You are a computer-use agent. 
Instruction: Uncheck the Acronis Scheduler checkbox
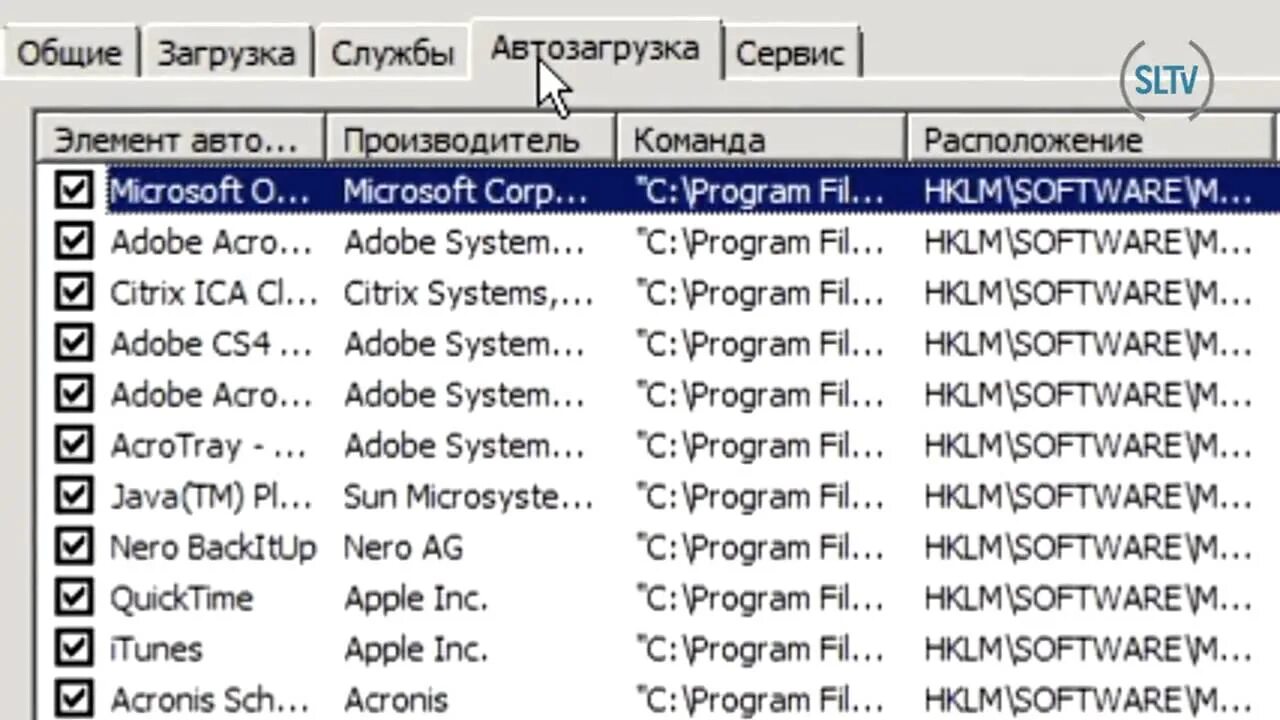[74, 699]
